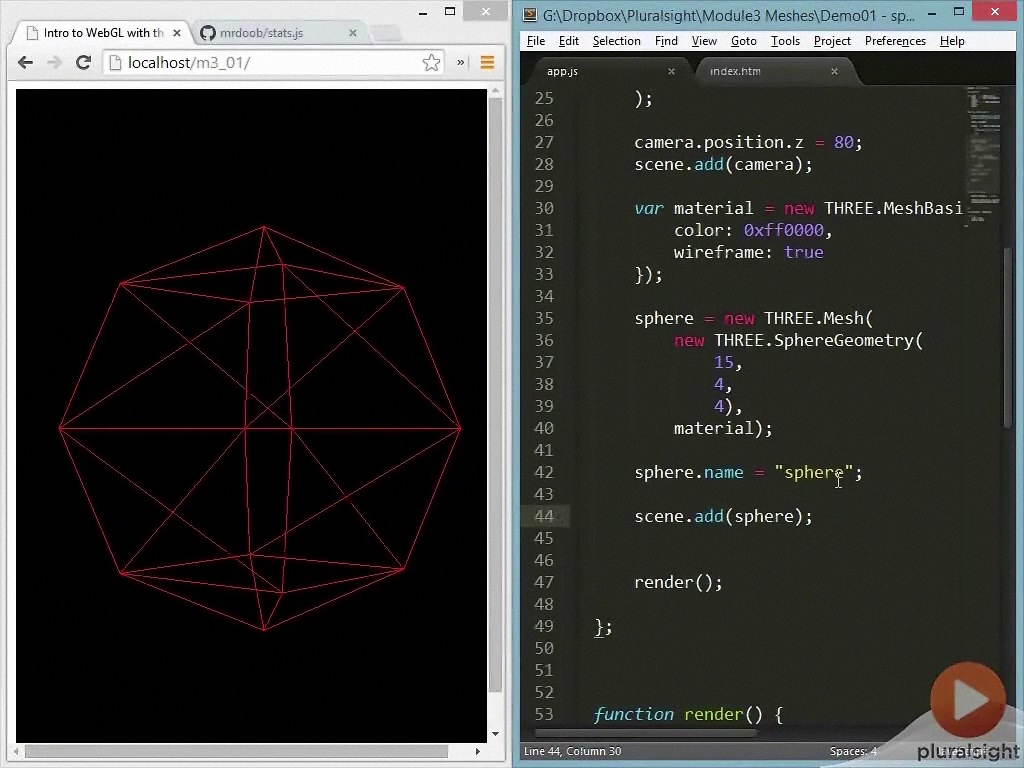Screen dimensions: 1024x768
Task: Click line number 27 in the gutter
Action: 543,142
